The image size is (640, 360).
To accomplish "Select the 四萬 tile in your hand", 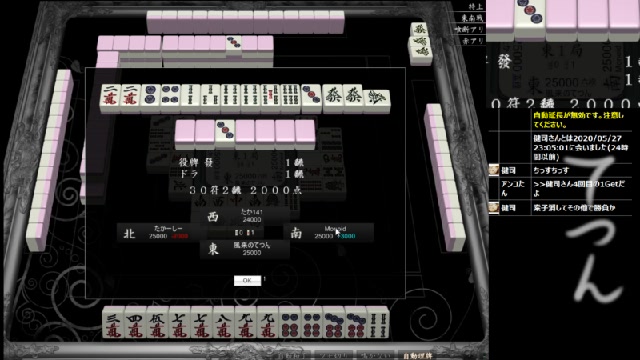I will 135,323.
